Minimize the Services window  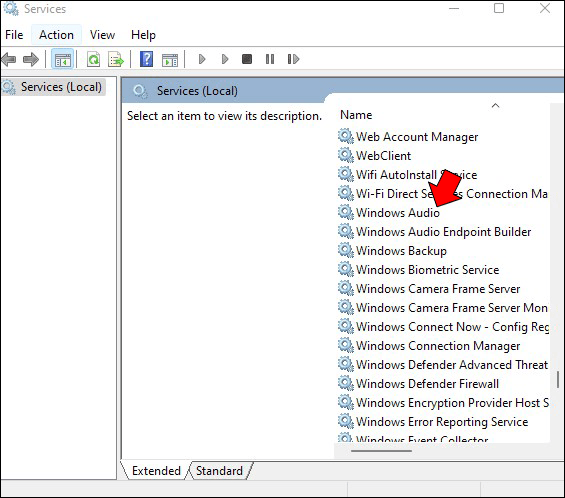pyautogui.click(x=454, y=8)
